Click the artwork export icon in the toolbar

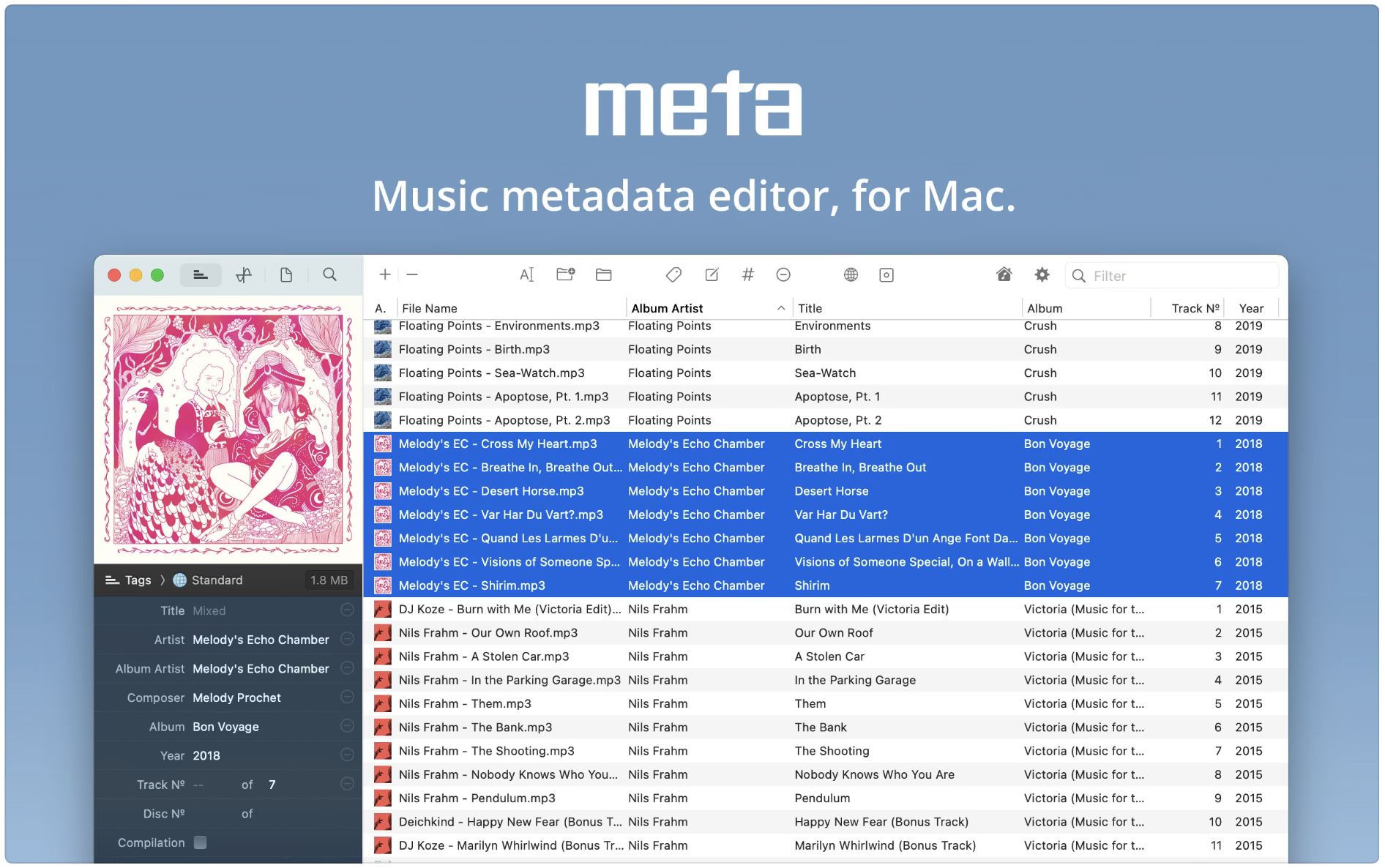(886, 274)
